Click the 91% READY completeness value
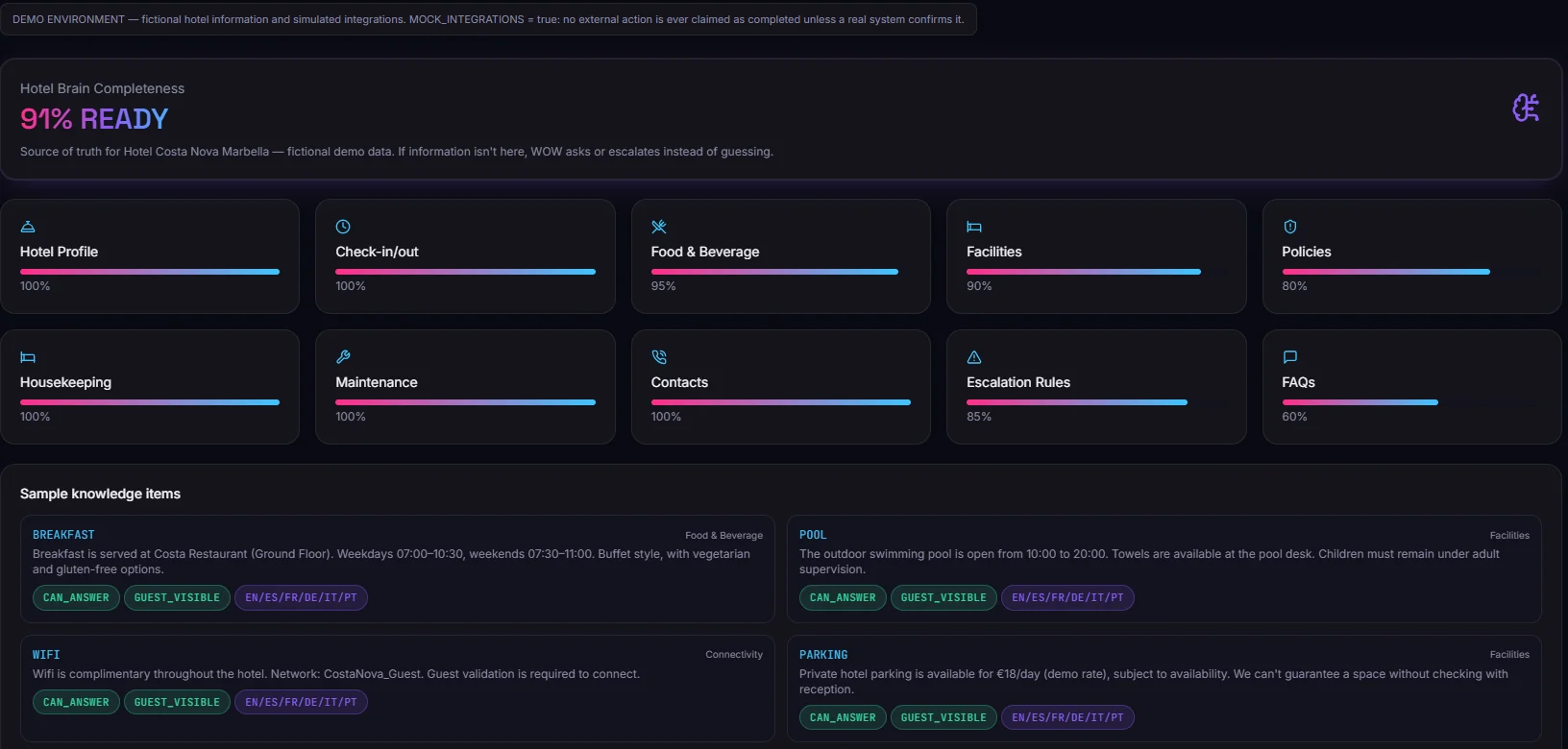This screenshot has width=1568, height=749. [x=94, y=119]
